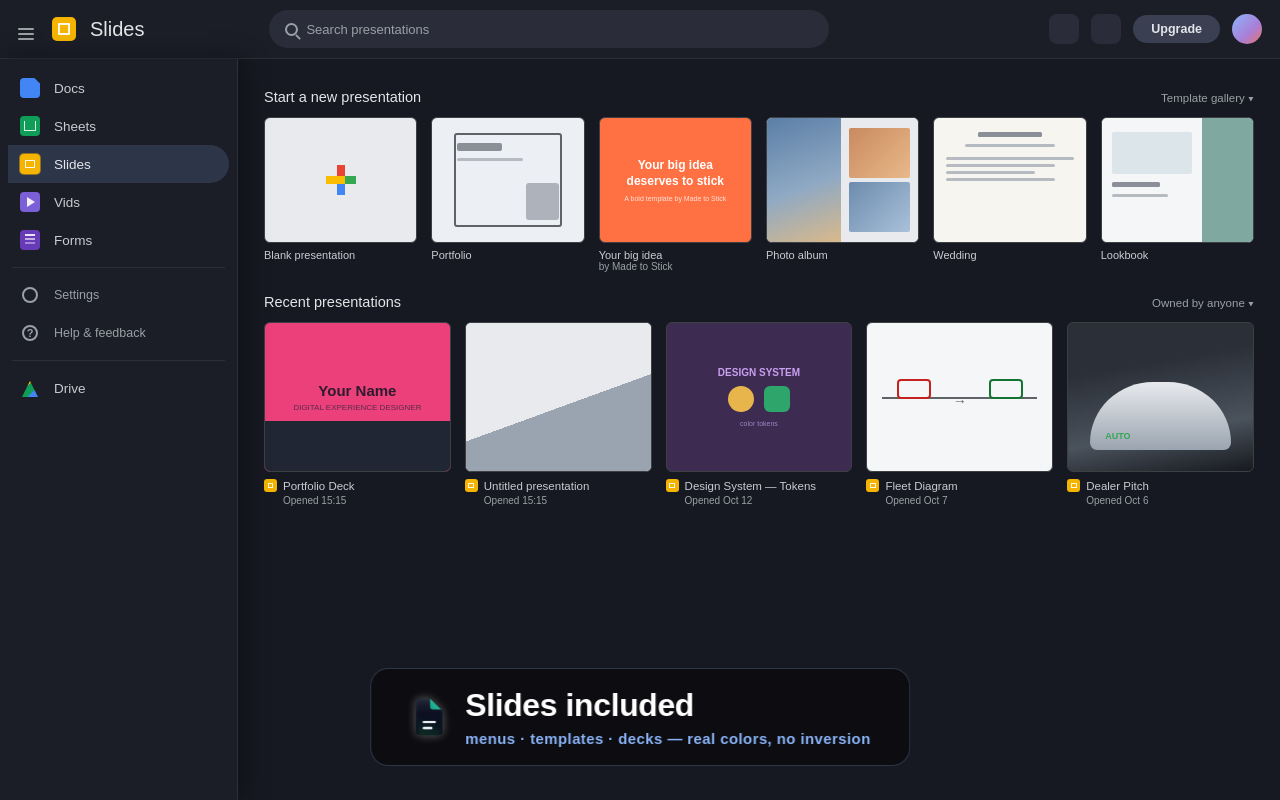Viewport: 1280px width, 800px height.
Task: Choose the Lookbook template
Action: (1177, 180)
